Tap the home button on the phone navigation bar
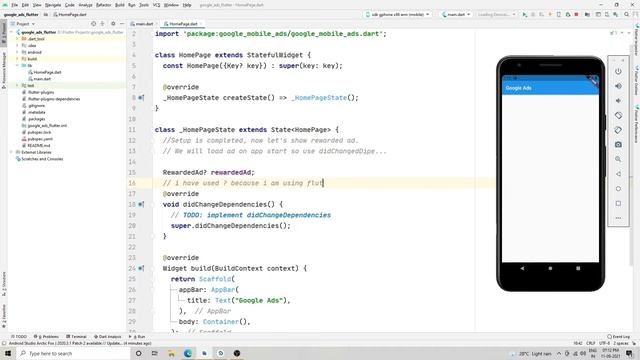The height and width of the screenshot is (360, 640). point(550,268)
